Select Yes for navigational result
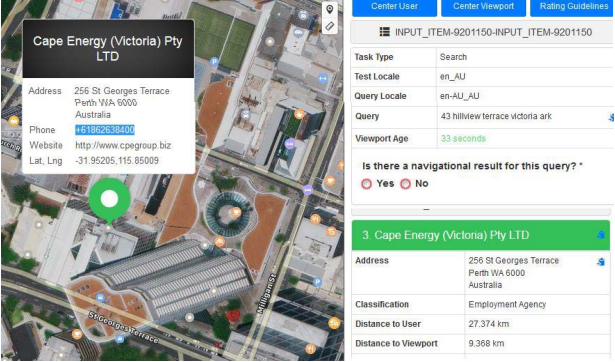 (366, 184)
